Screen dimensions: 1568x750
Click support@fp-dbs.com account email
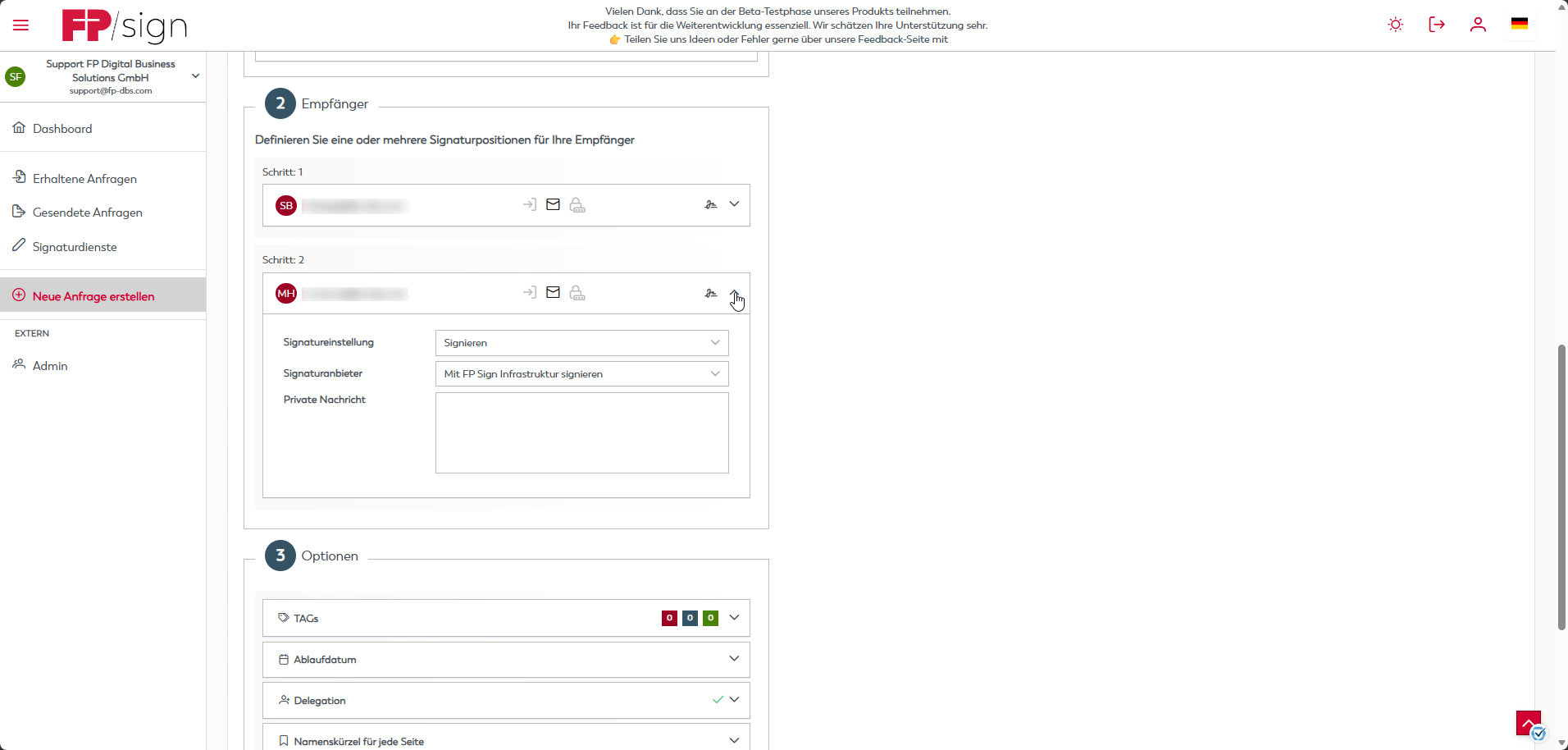111,90
